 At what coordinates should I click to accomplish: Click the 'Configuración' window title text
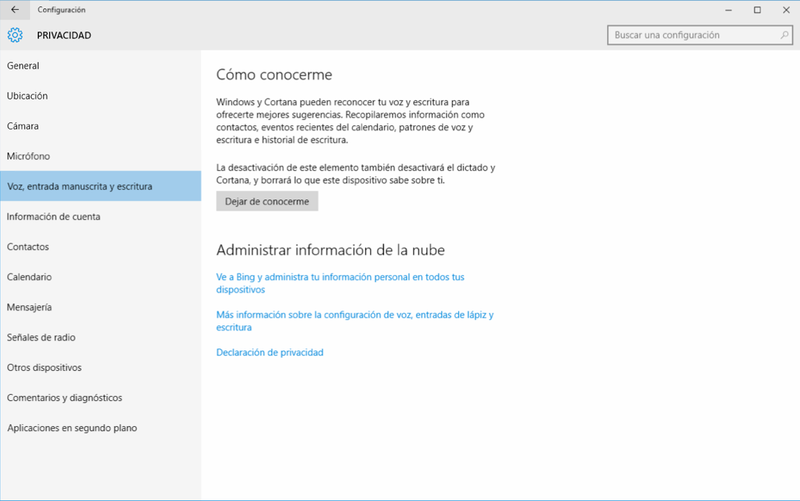(x=61, y=10)
